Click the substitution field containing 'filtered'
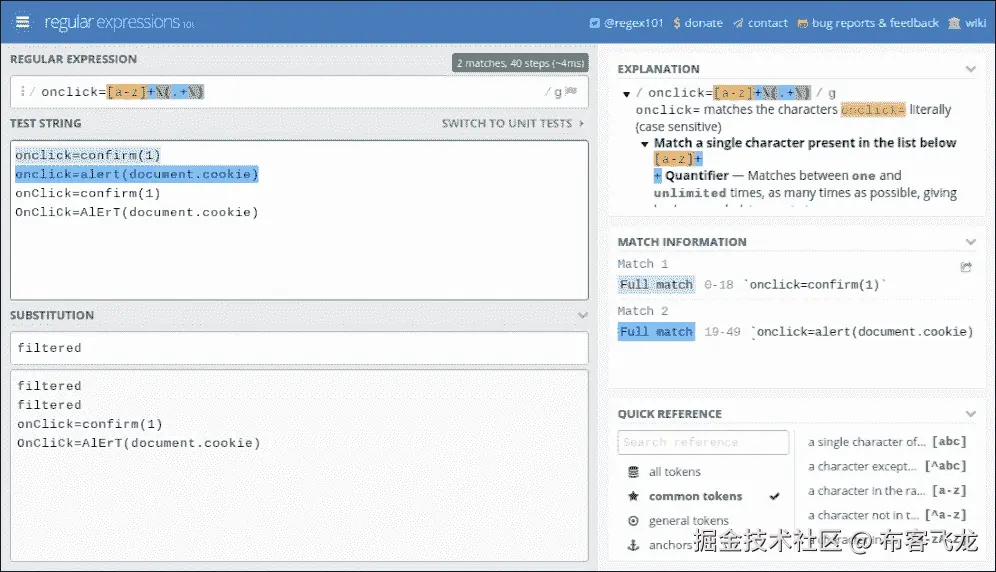Screen dimensions: 996x572 [x=299, y=348]
